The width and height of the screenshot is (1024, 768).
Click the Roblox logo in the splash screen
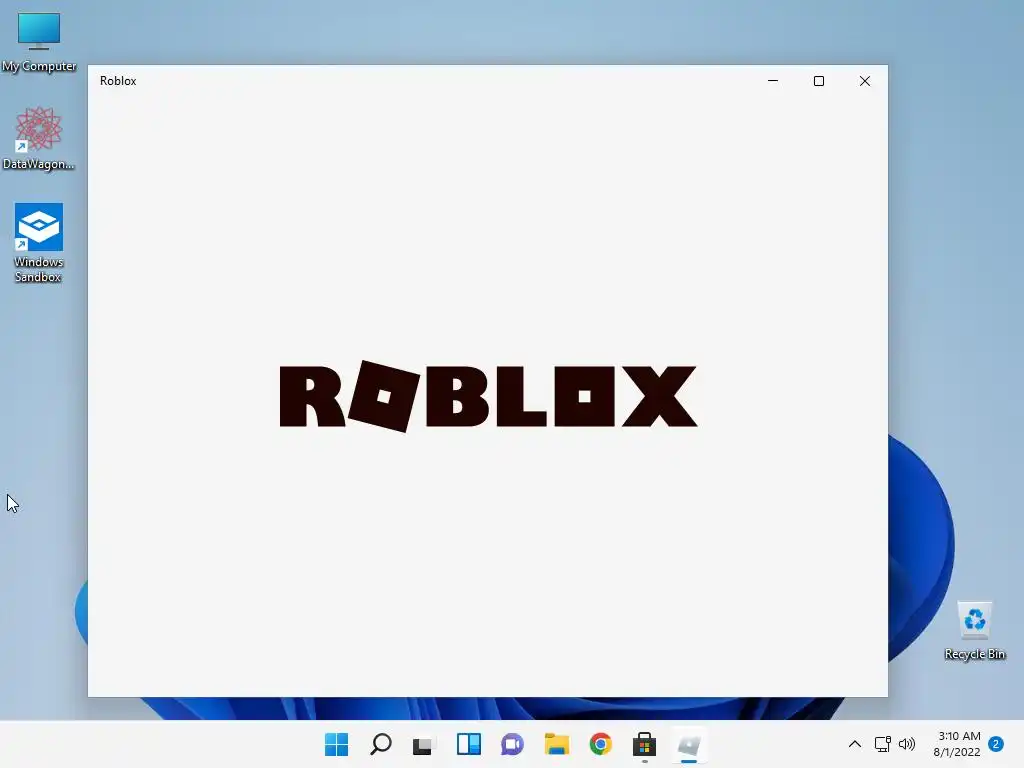488,396
